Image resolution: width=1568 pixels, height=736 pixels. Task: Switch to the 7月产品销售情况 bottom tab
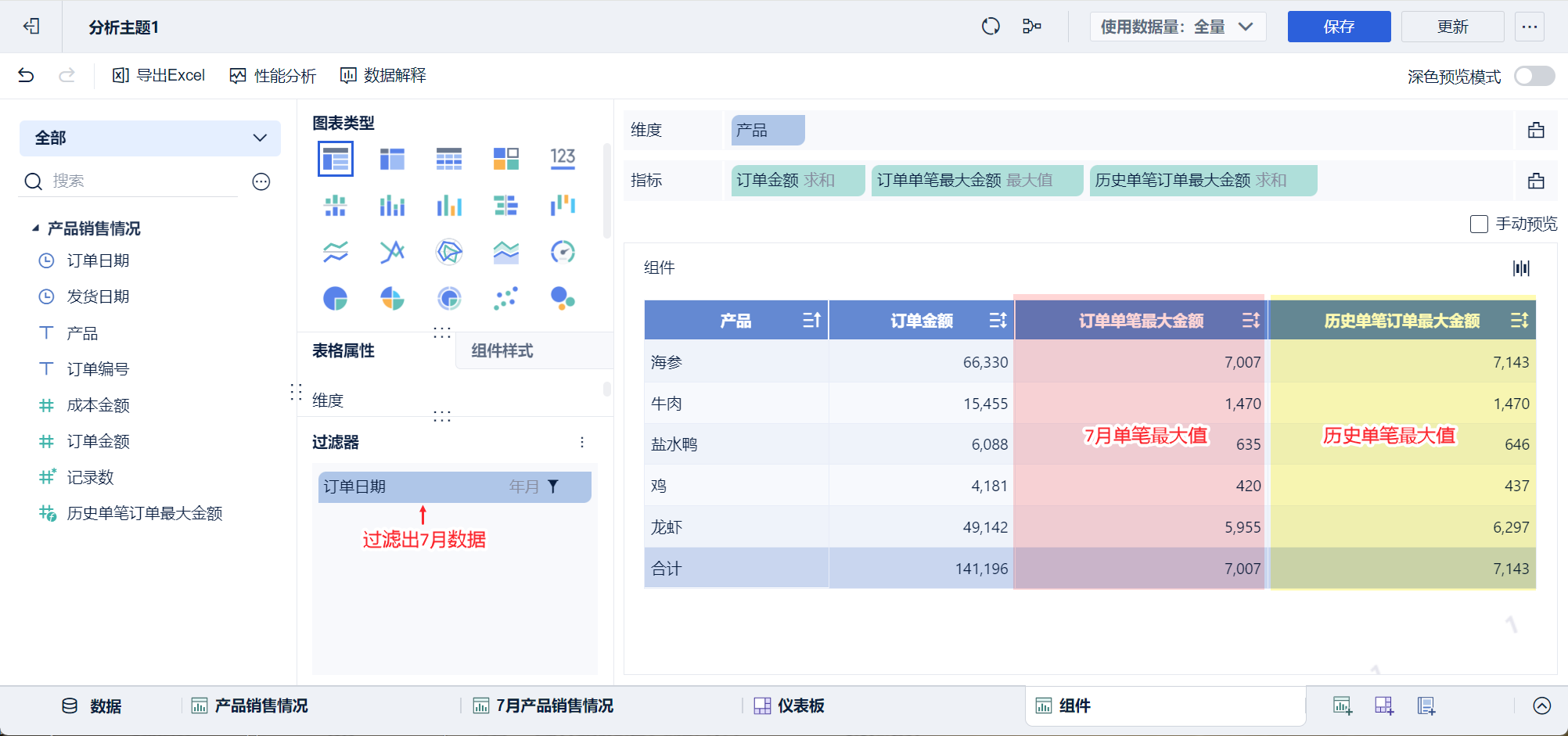click(x=544, y=706)
